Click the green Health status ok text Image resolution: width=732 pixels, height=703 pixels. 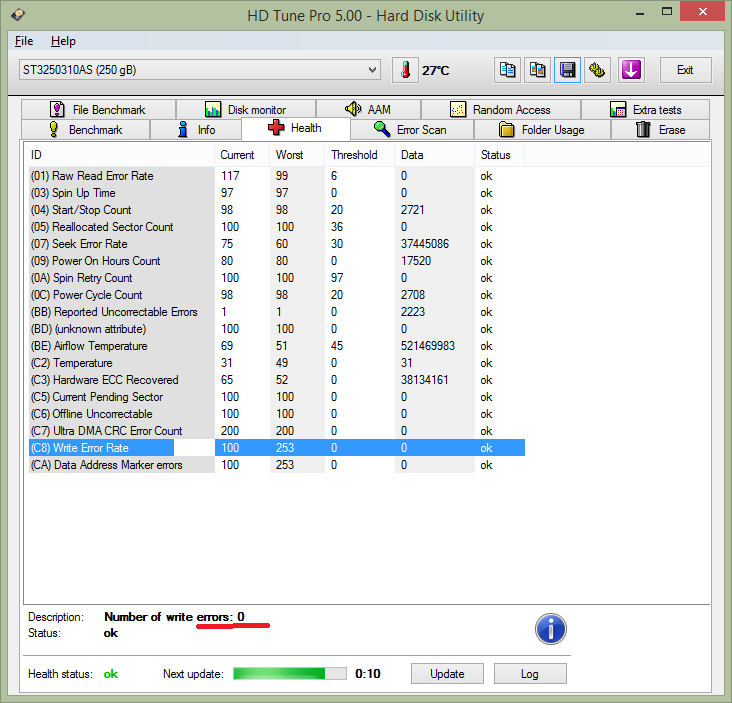click(111, 674)
